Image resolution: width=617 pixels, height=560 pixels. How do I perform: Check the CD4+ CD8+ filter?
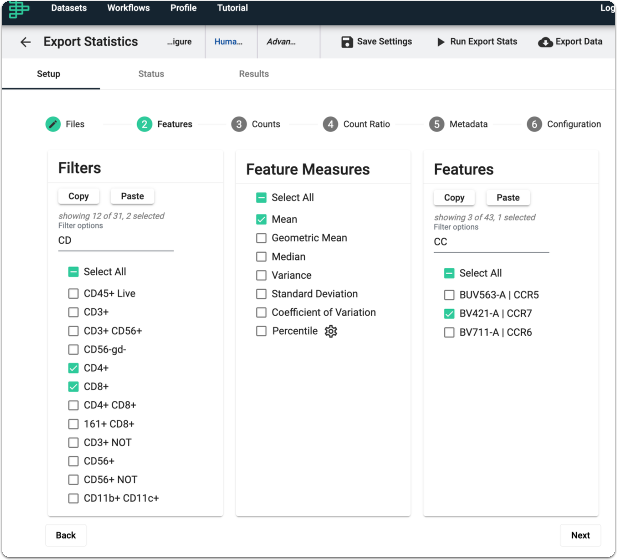(73, 405)
